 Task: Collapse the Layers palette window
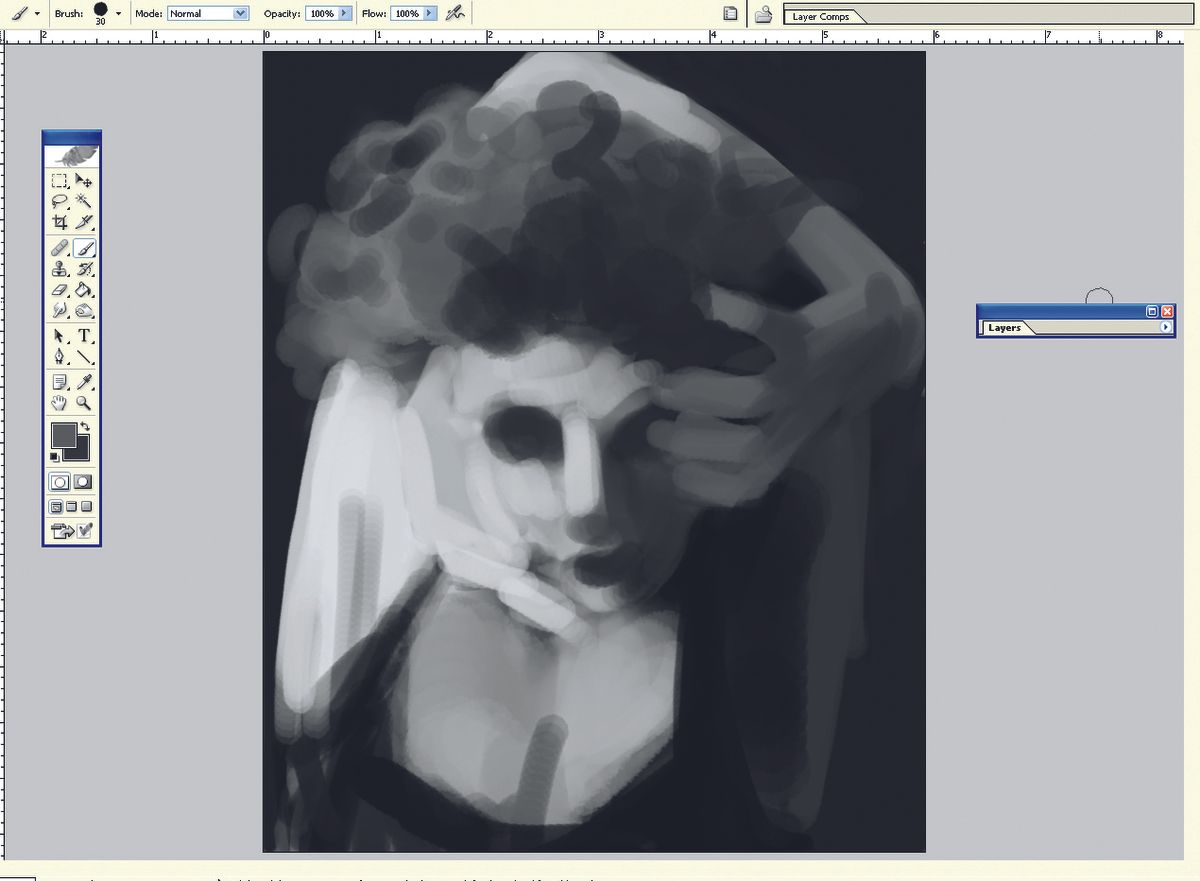pos(1152,311)
